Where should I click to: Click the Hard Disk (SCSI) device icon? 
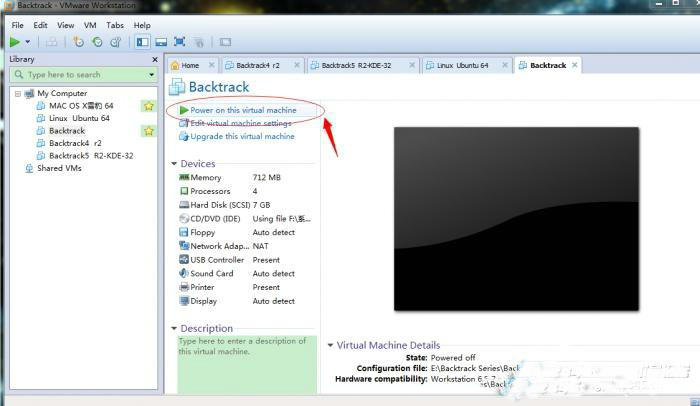point(183,205)
